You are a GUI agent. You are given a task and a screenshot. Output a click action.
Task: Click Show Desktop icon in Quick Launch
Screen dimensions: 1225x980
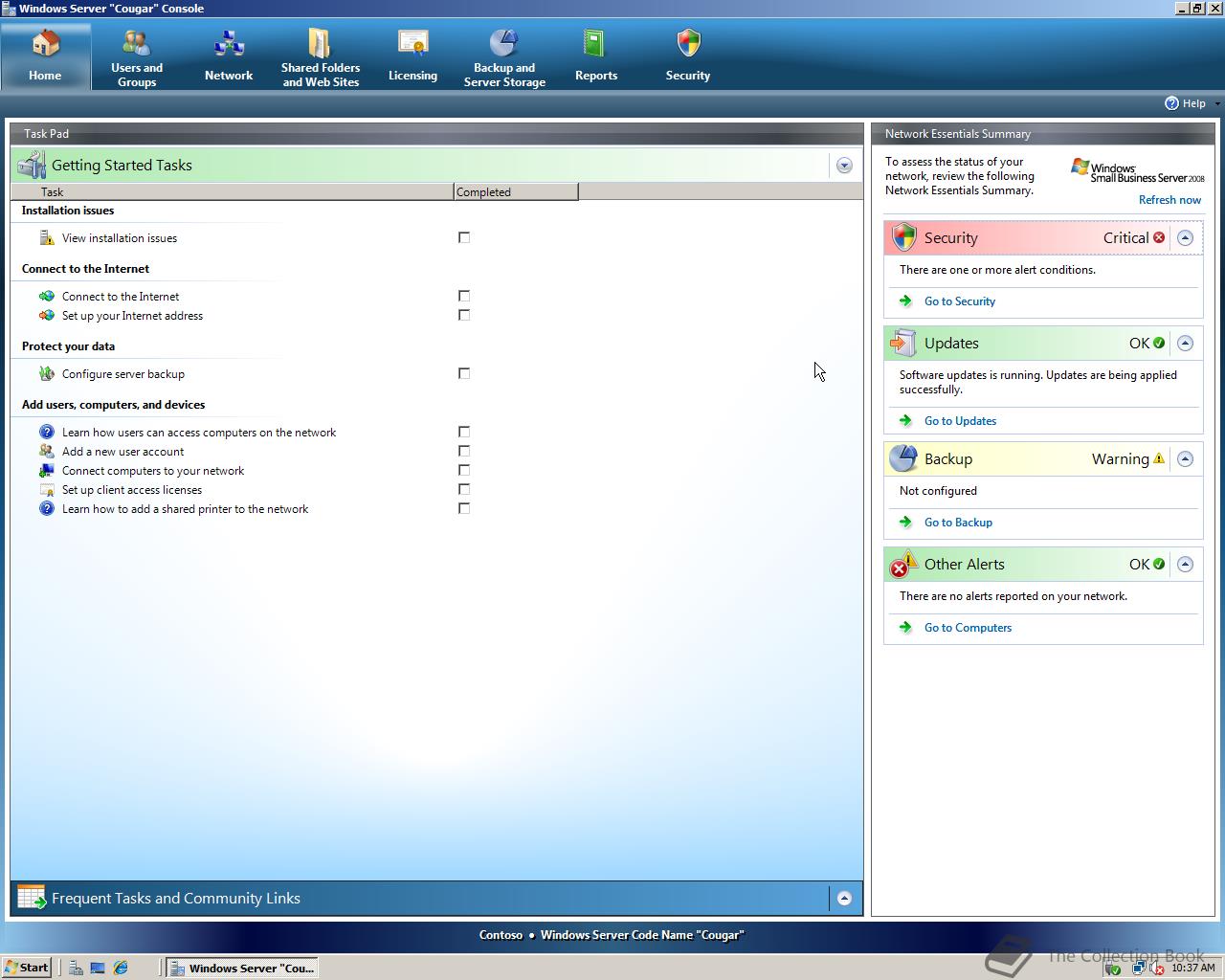pyautogui.click(x=98, y=968)
